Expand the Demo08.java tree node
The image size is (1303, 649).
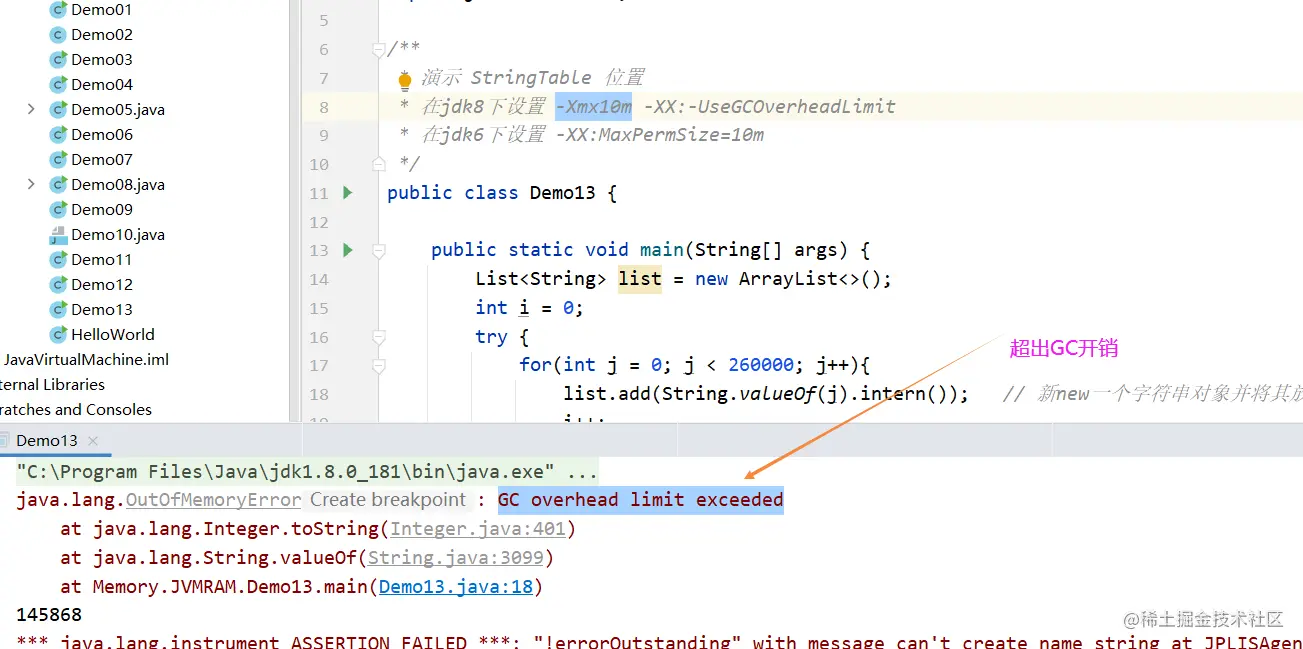(31, 184)
